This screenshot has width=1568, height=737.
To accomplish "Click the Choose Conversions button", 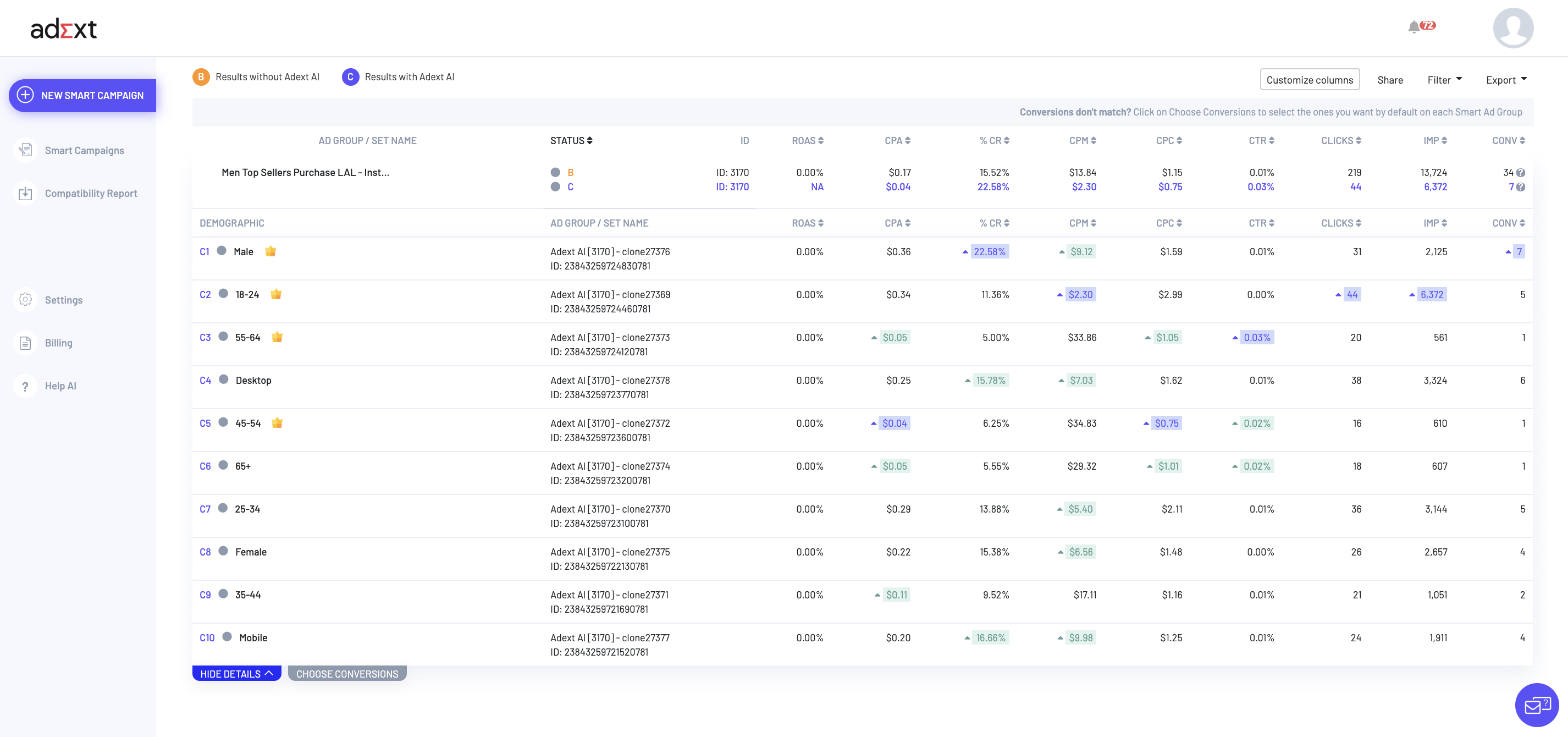I will coord(347,674).
